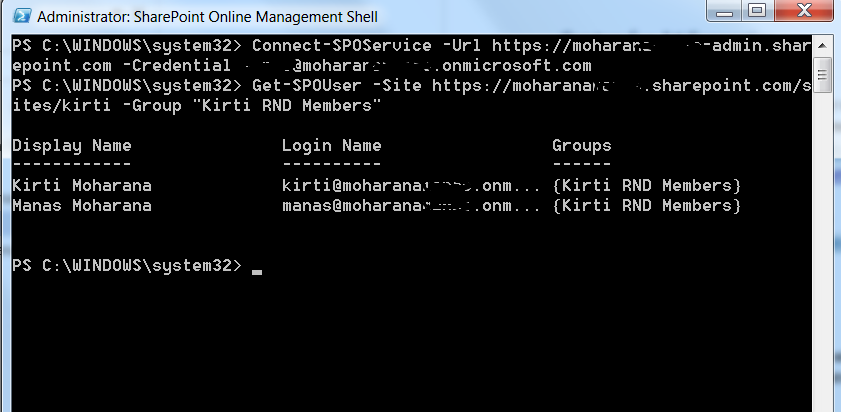The width and height of the screenshot is (841, 412).
Task: Click the Manas Moharana display name
Action: 82,206
